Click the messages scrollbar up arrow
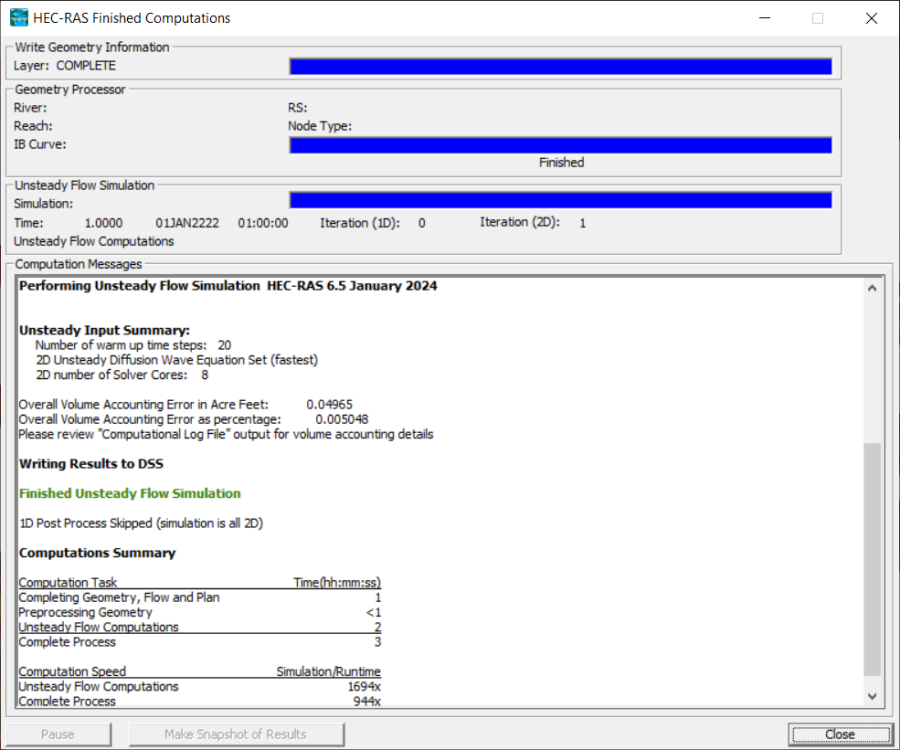 (872, 288)
